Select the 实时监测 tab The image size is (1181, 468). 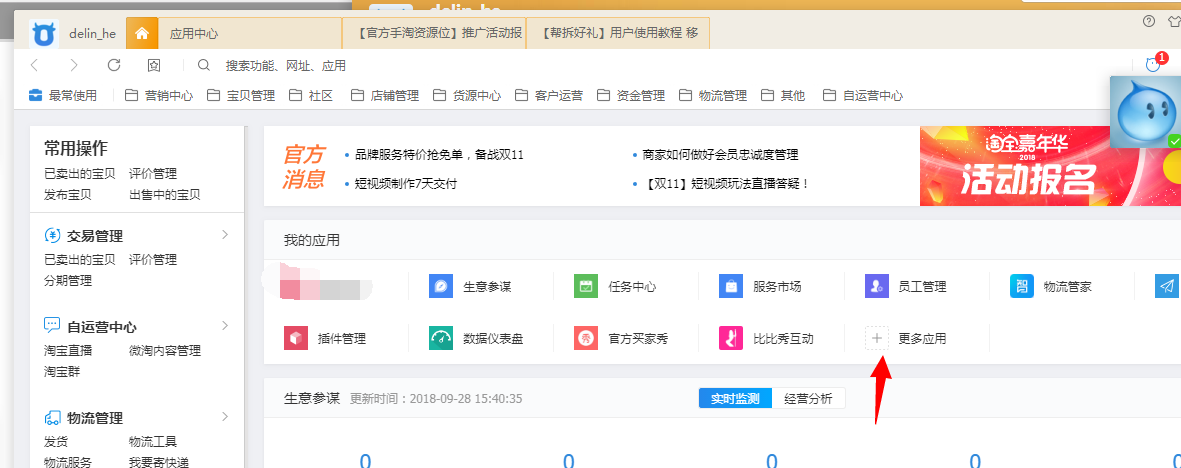(735, 399)
